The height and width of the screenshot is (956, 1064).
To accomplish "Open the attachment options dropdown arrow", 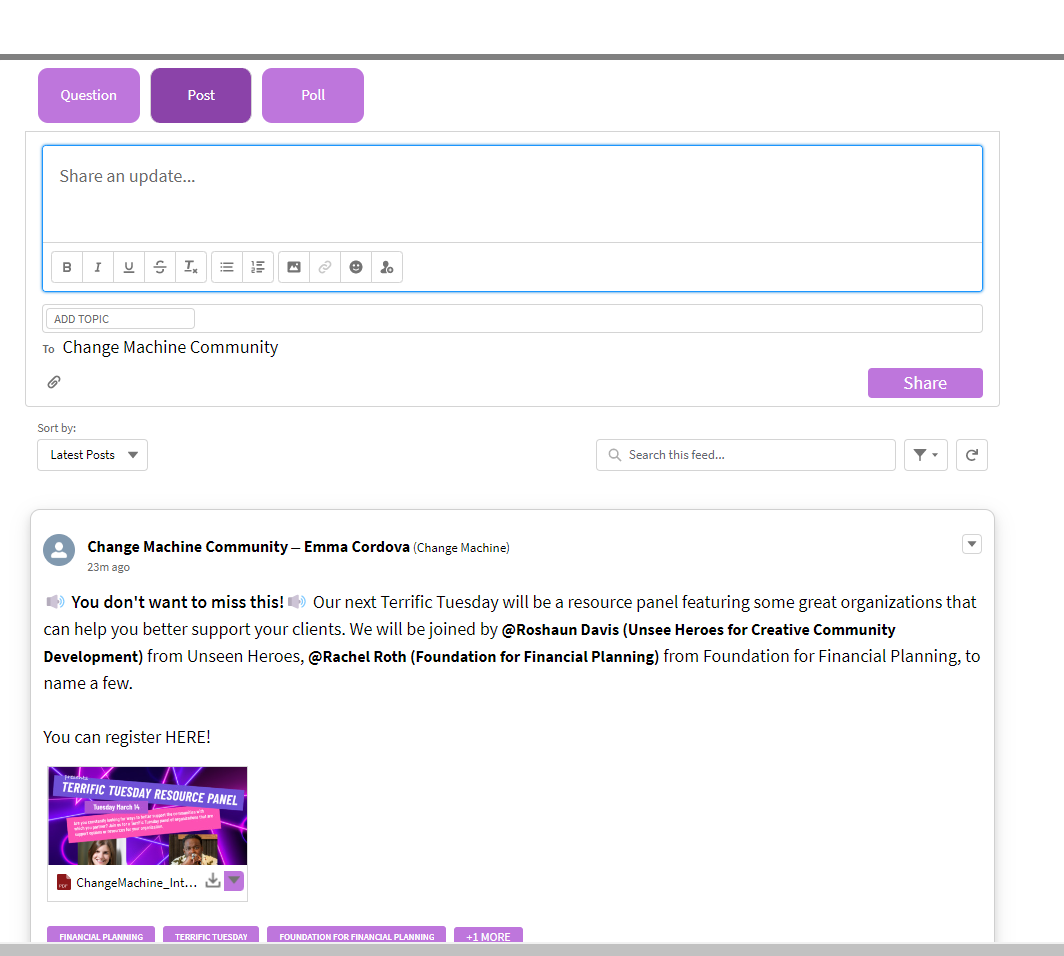I will (234, 881).
